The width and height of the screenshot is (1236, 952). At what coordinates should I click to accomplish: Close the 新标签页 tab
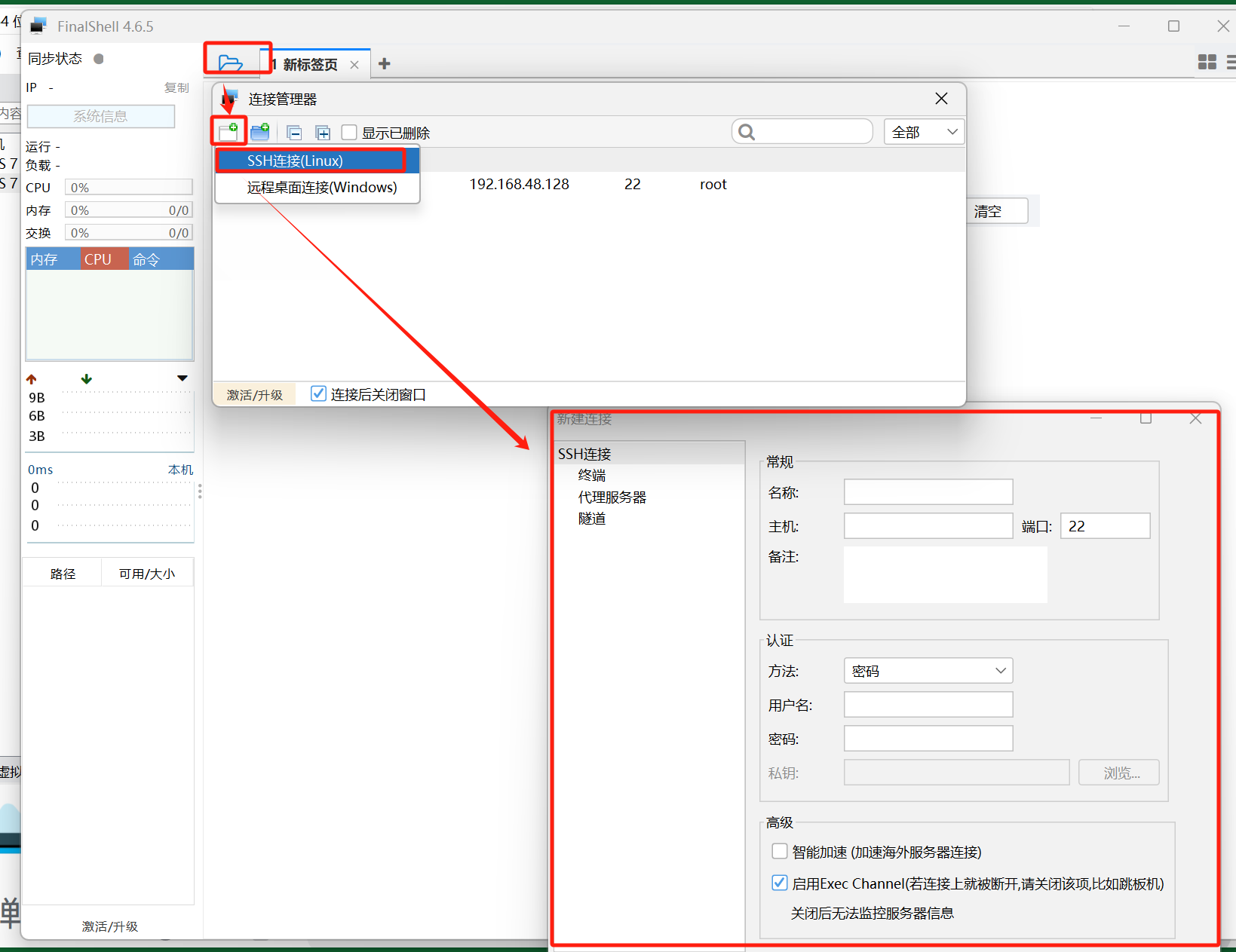coord(354,65)
